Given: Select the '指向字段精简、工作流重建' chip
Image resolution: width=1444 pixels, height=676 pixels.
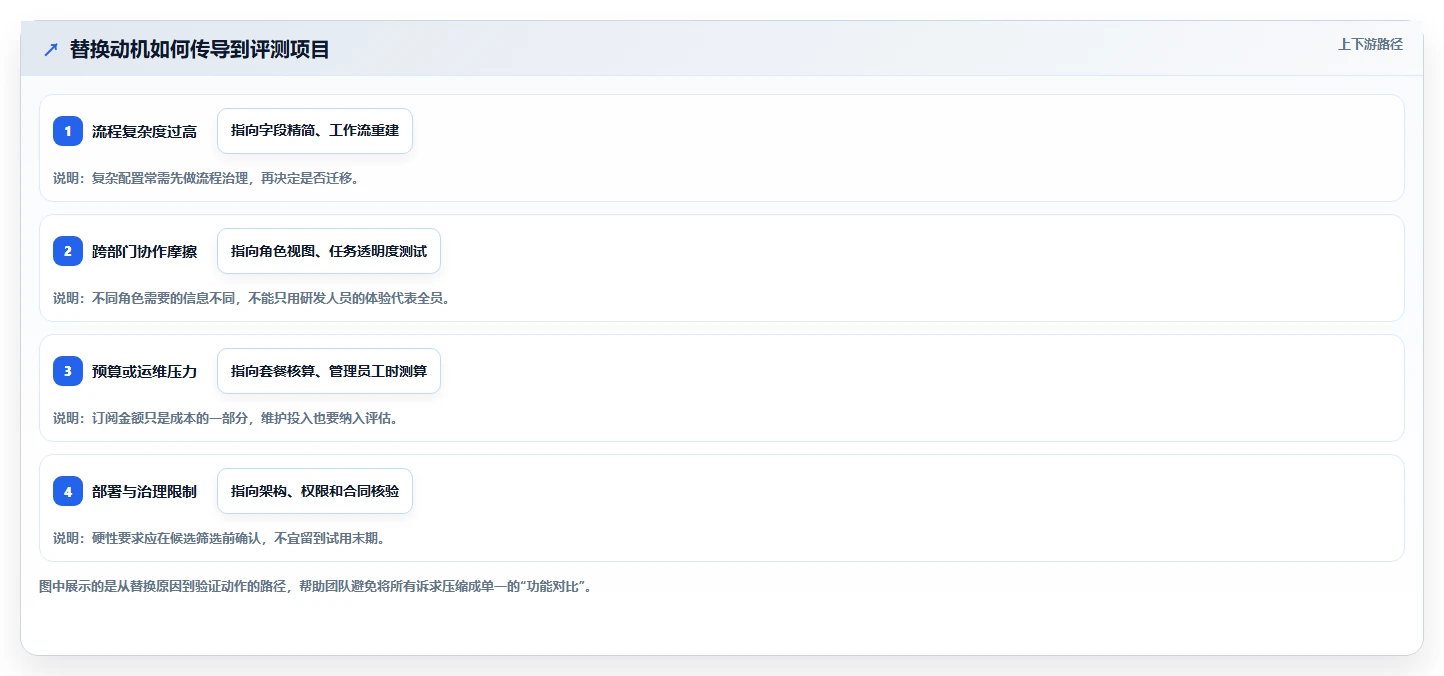Looking at the screenshot, I should [x=315, y=131].
